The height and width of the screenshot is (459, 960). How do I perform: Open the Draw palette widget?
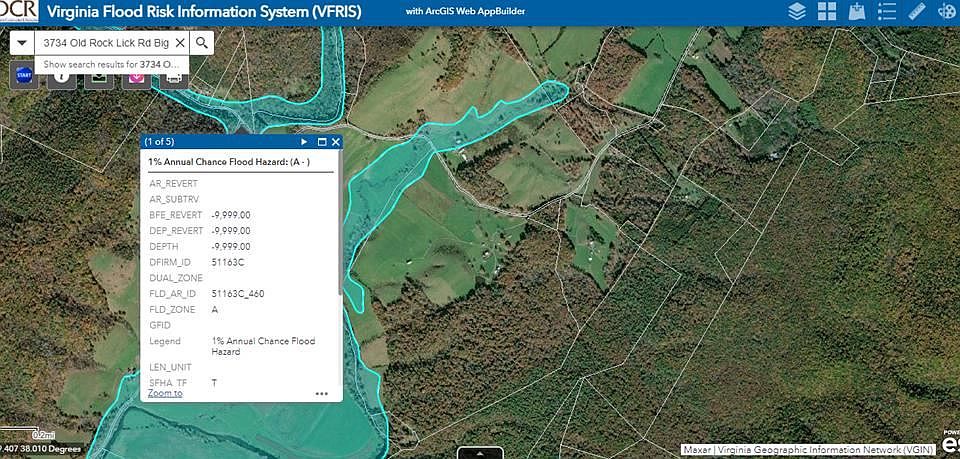click(x=946, y=12)
